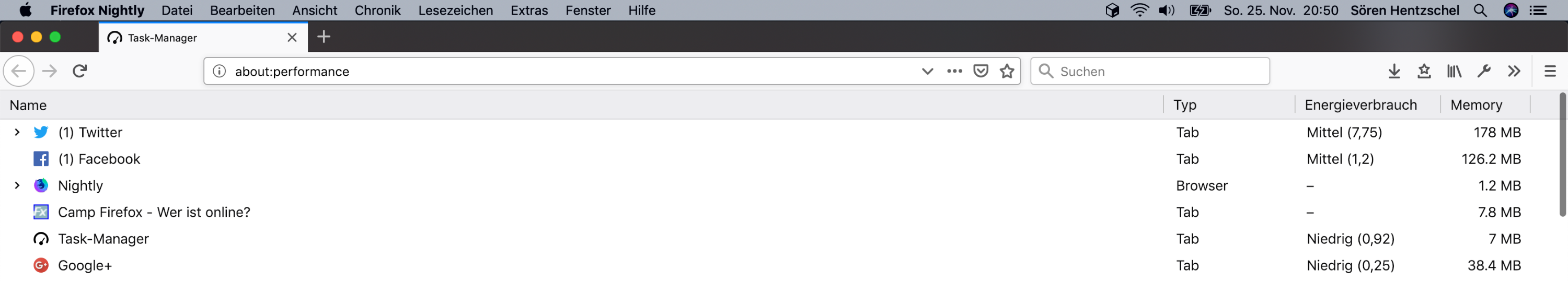Open the Lesezeichen menu
Screen dimensions: 1568x281
(x=455, y=10)
